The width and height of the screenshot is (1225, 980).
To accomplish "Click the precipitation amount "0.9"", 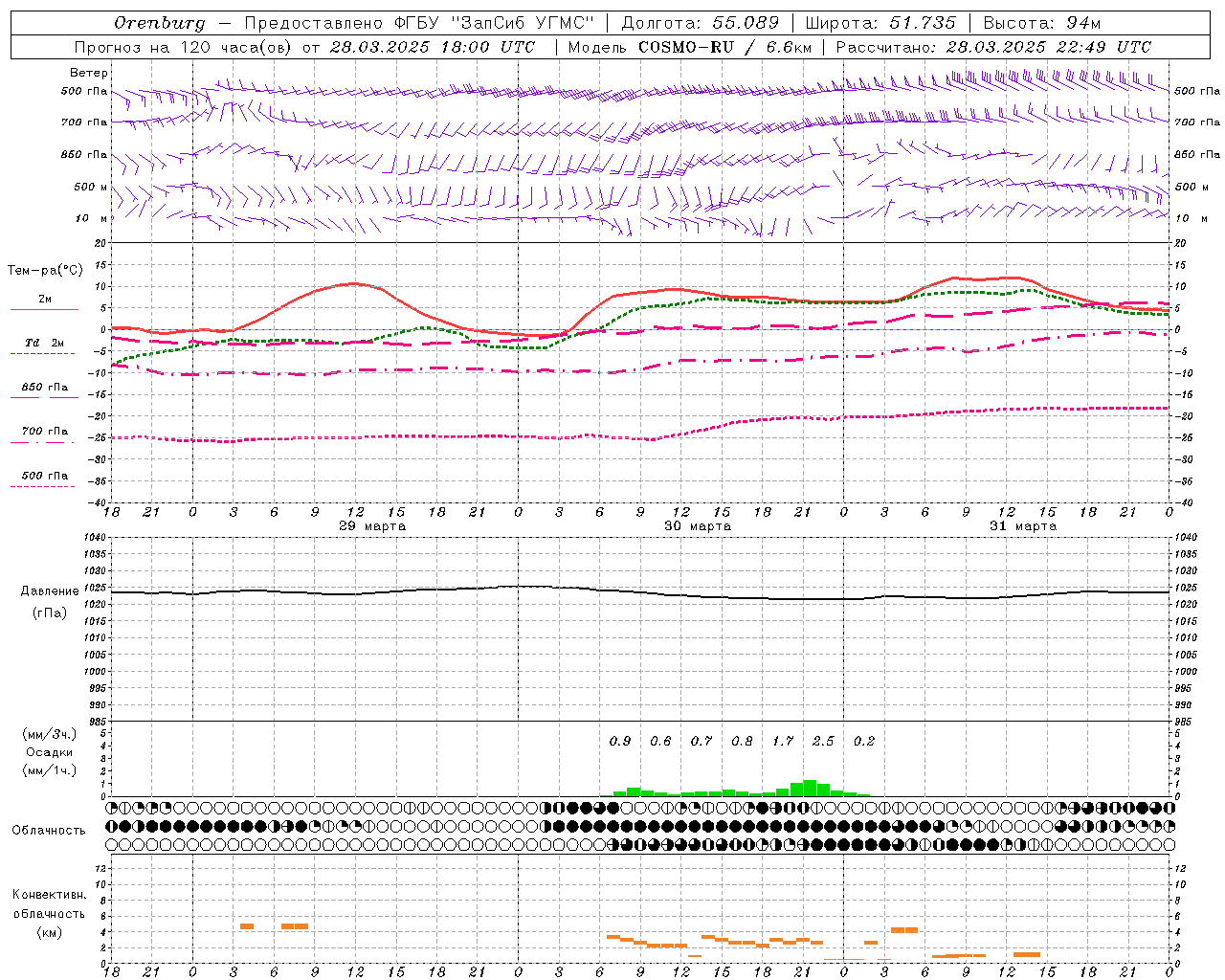I will pos(620,741).
